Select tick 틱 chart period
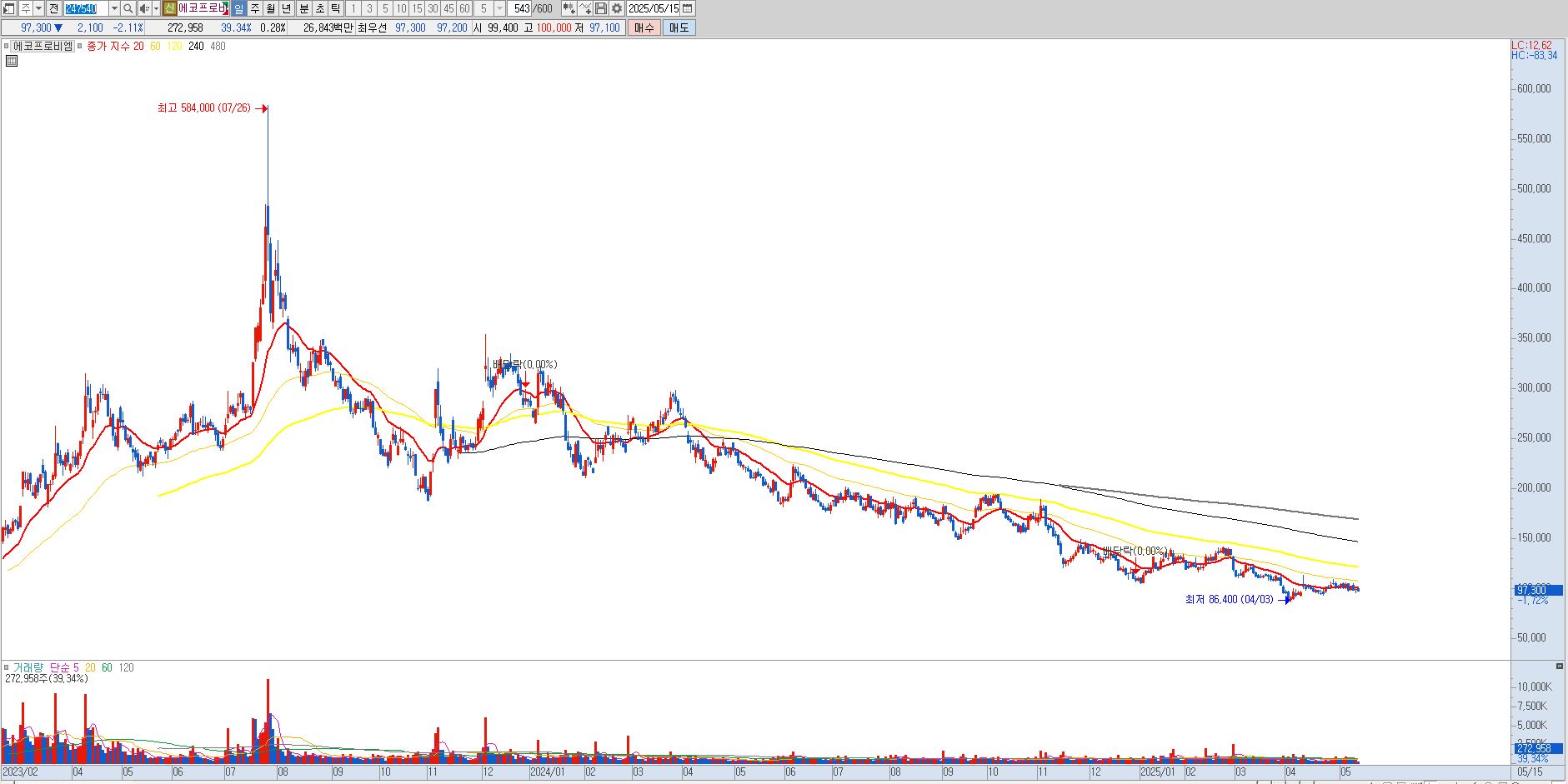1568x784 pixels. click(336, 8)
